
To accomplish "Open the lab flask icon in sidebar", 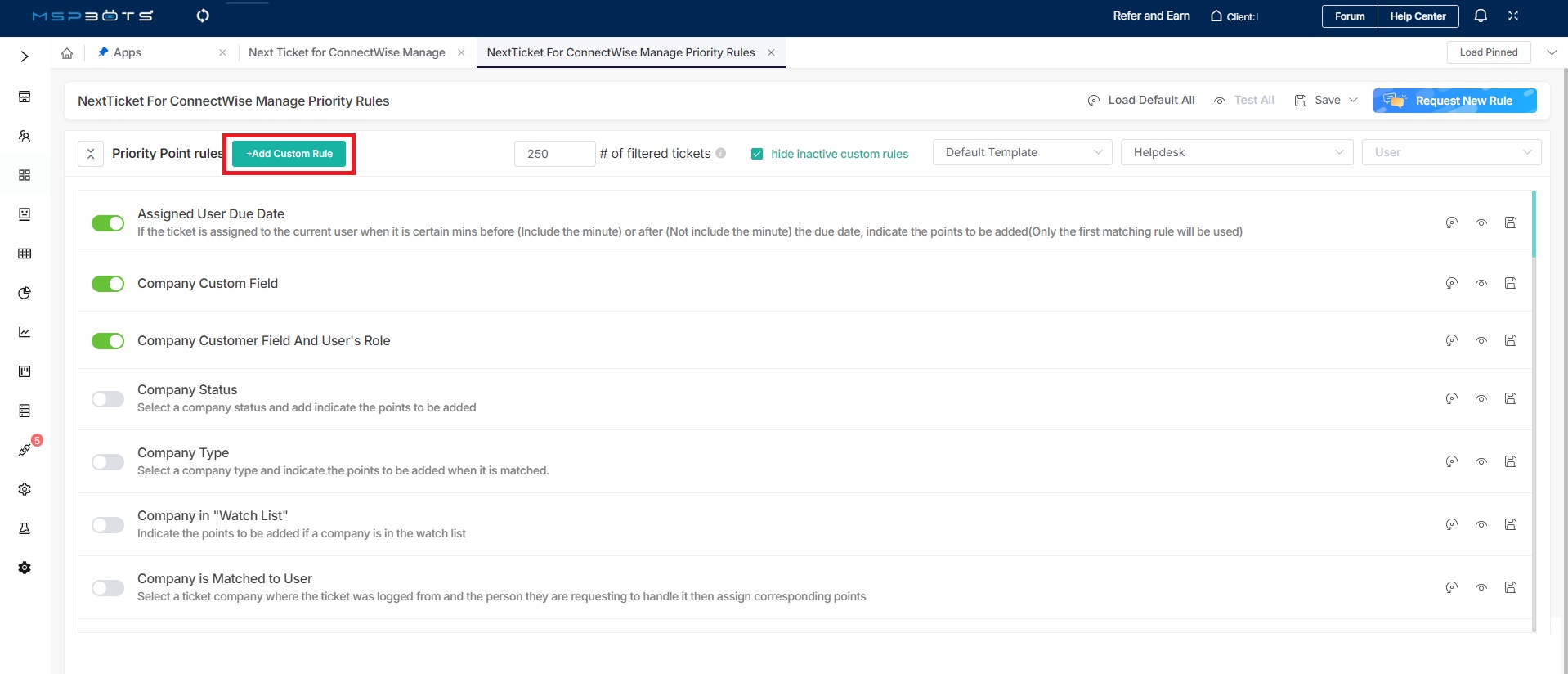I will click(25, 528).
